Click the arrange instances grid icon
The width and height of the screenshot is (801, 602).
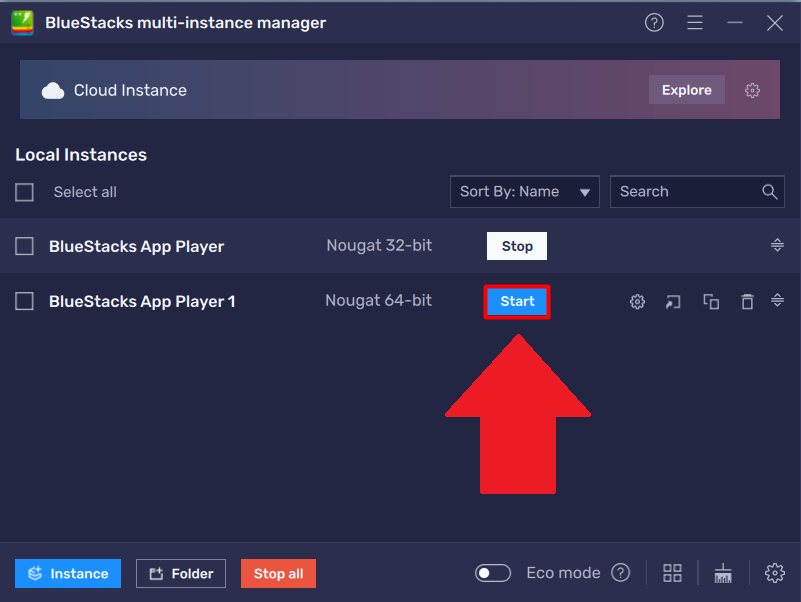click(x=672, y=573)
